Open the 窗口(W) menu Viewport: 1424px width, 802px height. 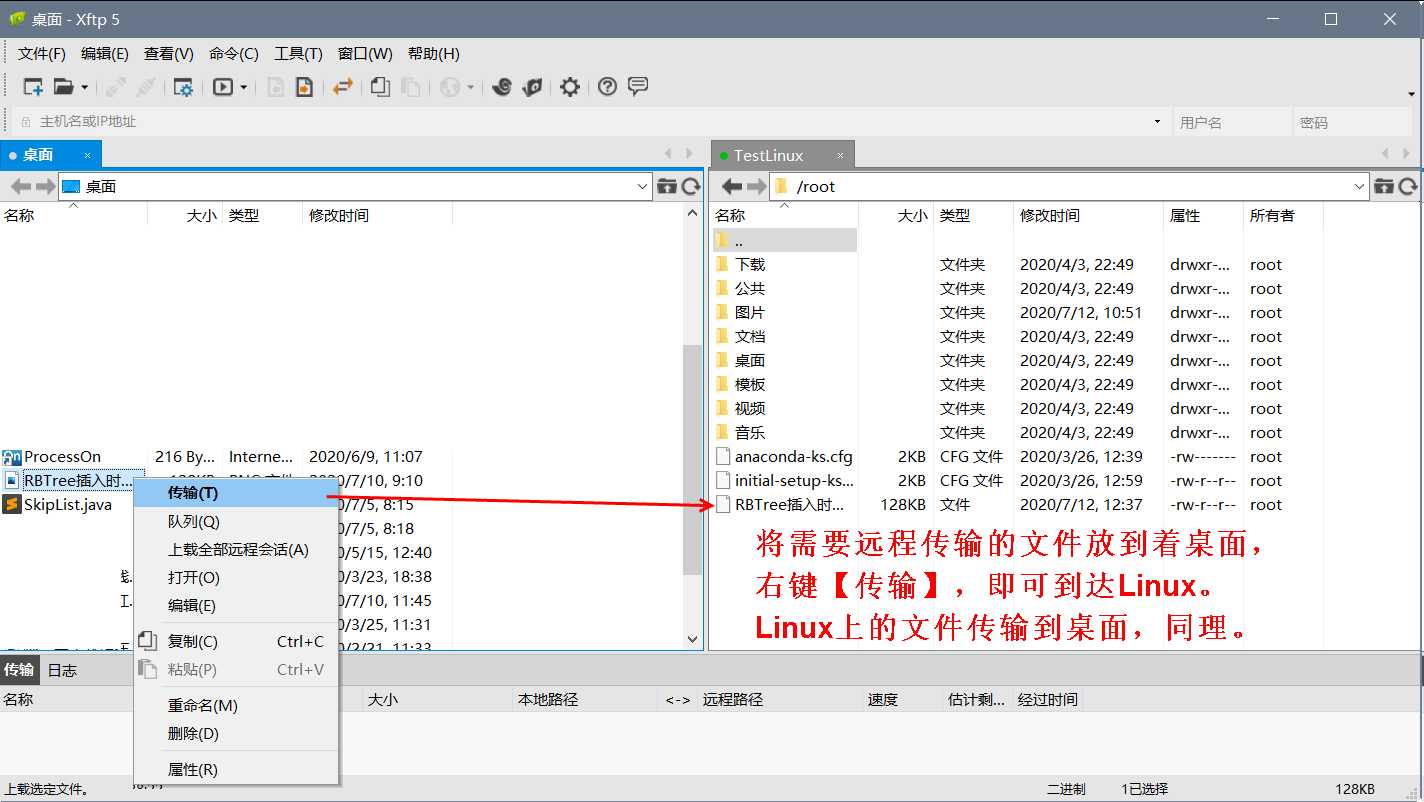click(365, 54)
